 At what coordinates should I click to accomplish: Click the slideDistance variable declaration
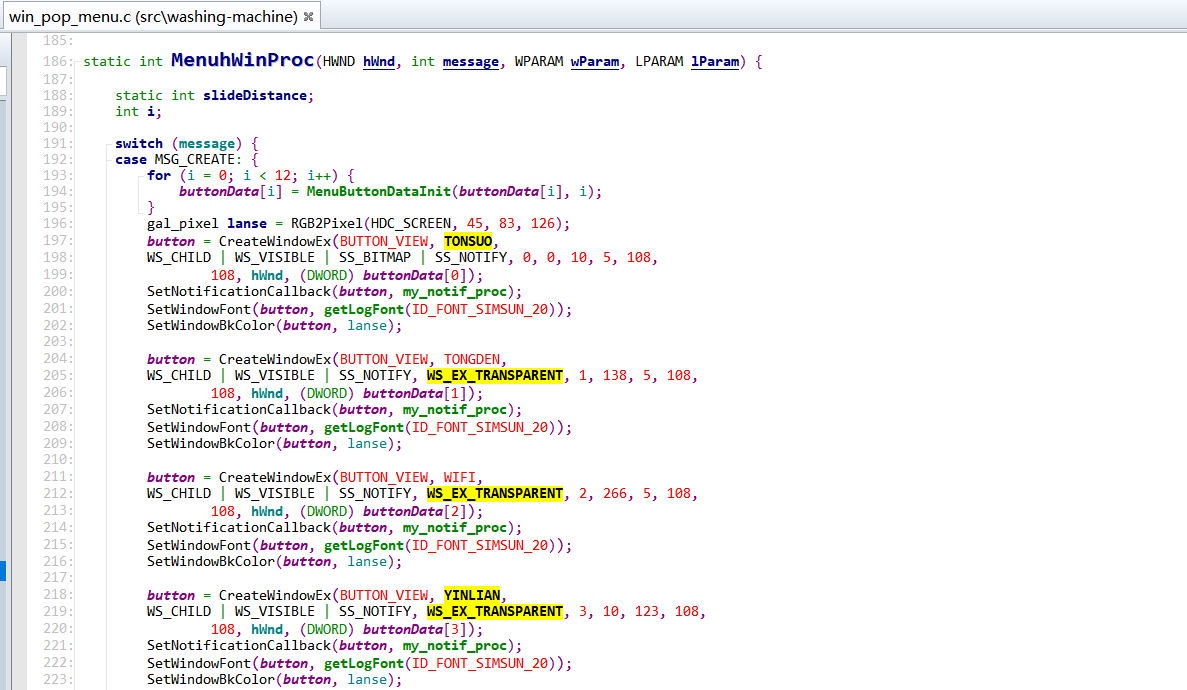coord(254,95)
